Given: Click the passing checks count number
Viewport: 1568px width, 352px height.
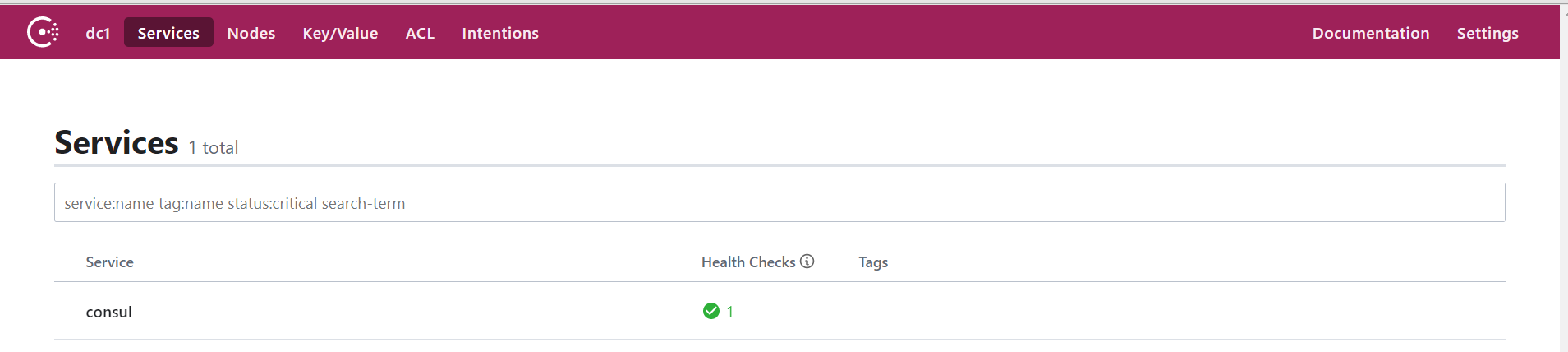Looking at the screenshot, I should [729, 311].
